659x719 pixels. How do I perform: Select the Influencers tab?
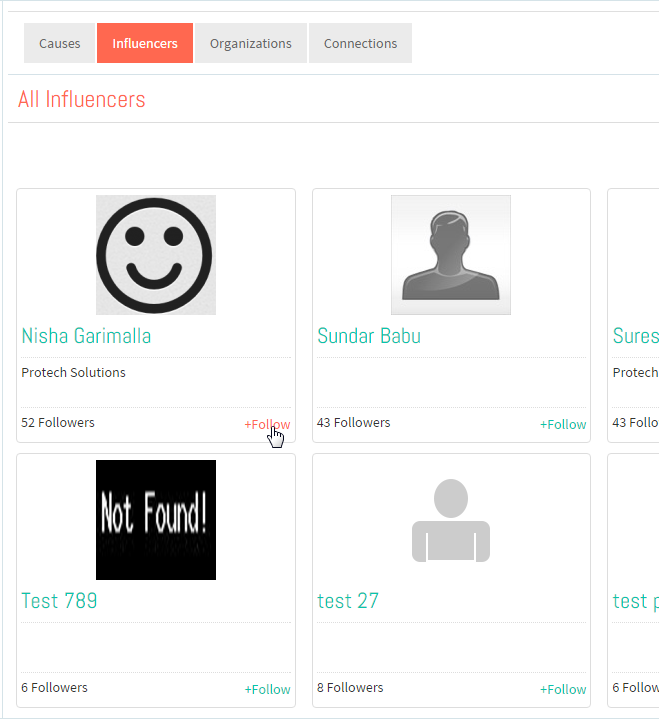145,43
